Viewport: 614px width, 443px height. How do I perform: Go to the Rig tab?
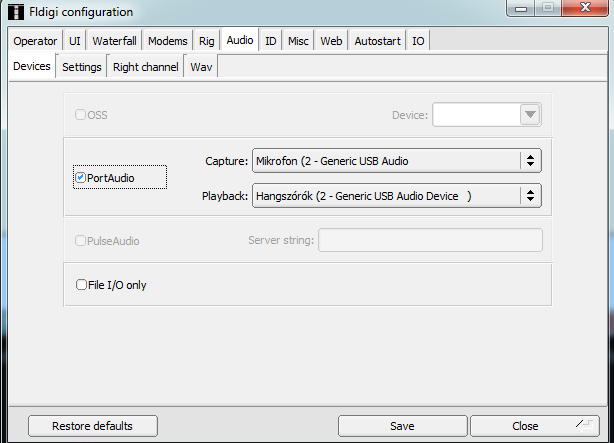click(206, 41)
